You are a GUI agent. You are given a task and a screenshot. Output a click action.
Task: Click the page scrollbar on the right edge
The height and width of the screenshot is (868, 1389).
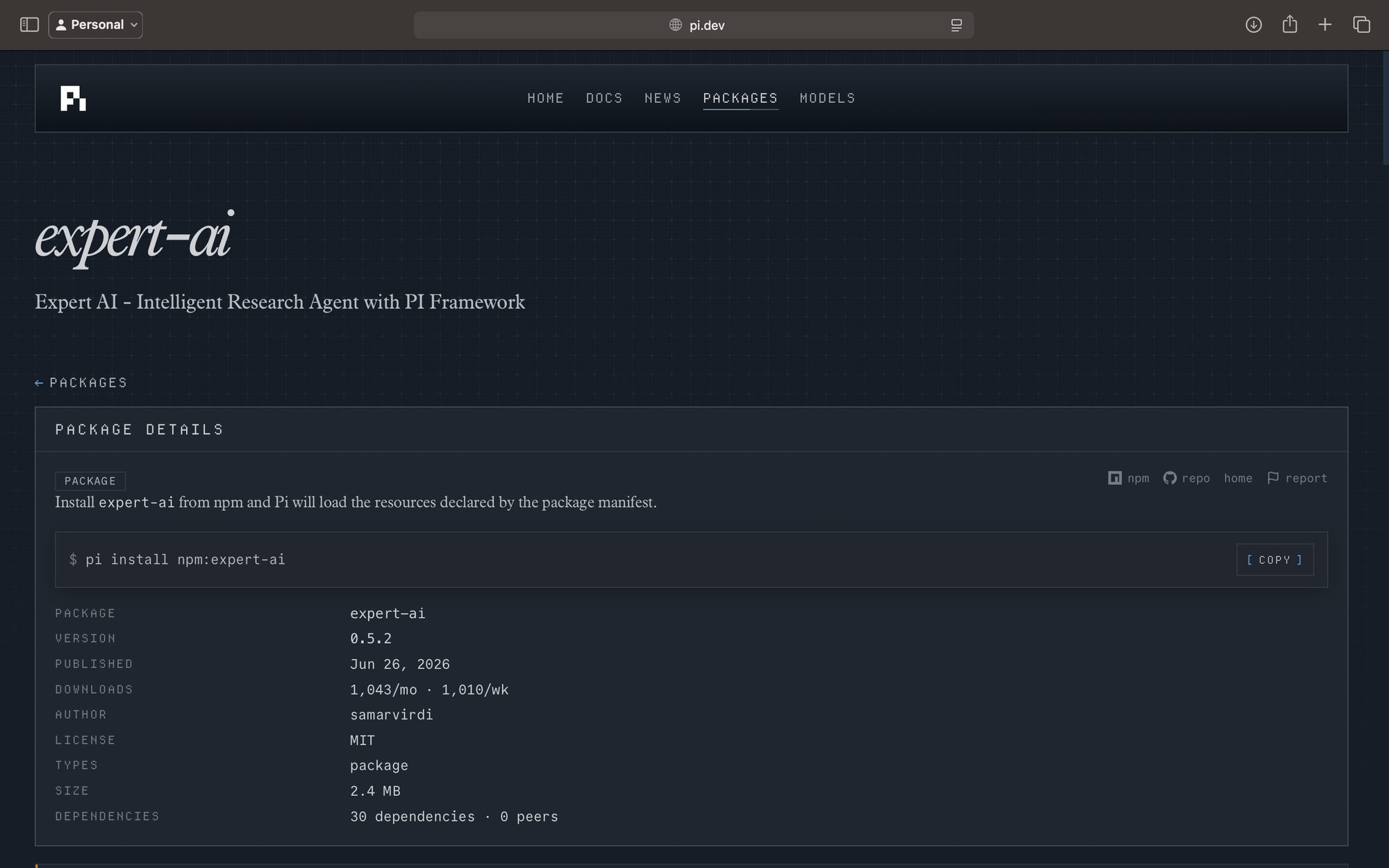[1385, 108]
